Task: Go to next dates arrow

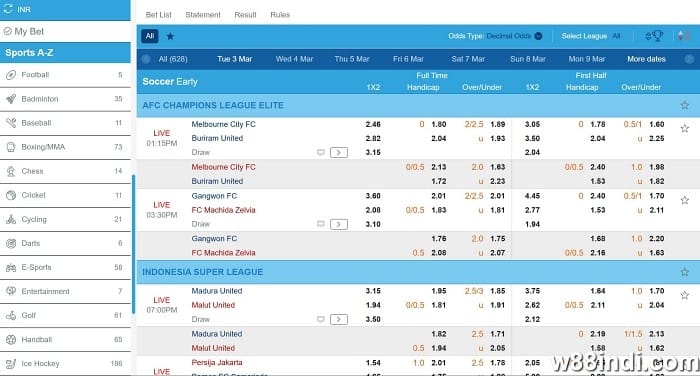Action: click(689, 59)
